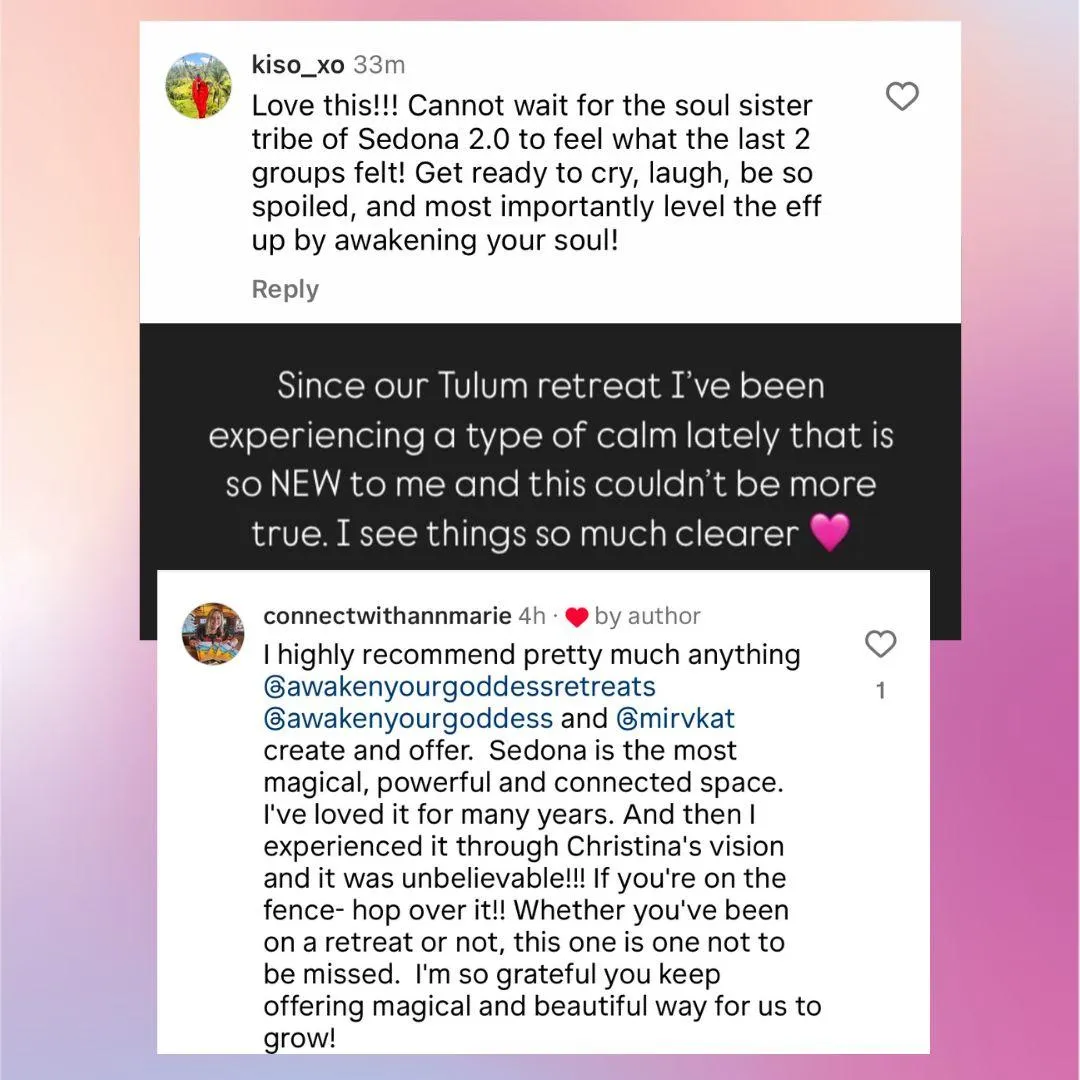Click kiso_xo's profile avatar picture
The width and height of the screenshot is (1080, 1080).
coord(198,86)
